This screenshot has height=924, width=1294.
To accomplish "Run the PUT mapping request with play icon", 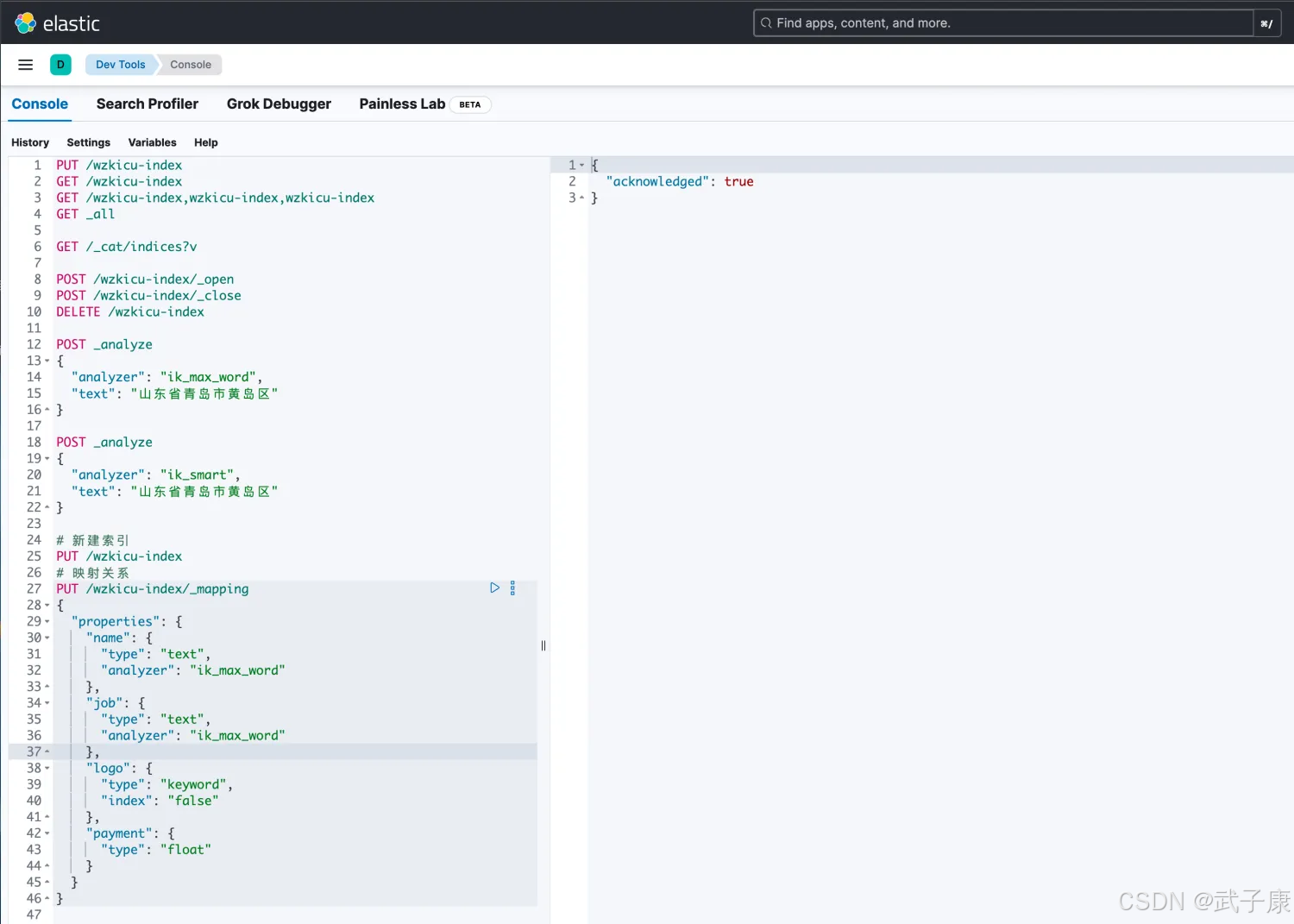I will point(494,588).
